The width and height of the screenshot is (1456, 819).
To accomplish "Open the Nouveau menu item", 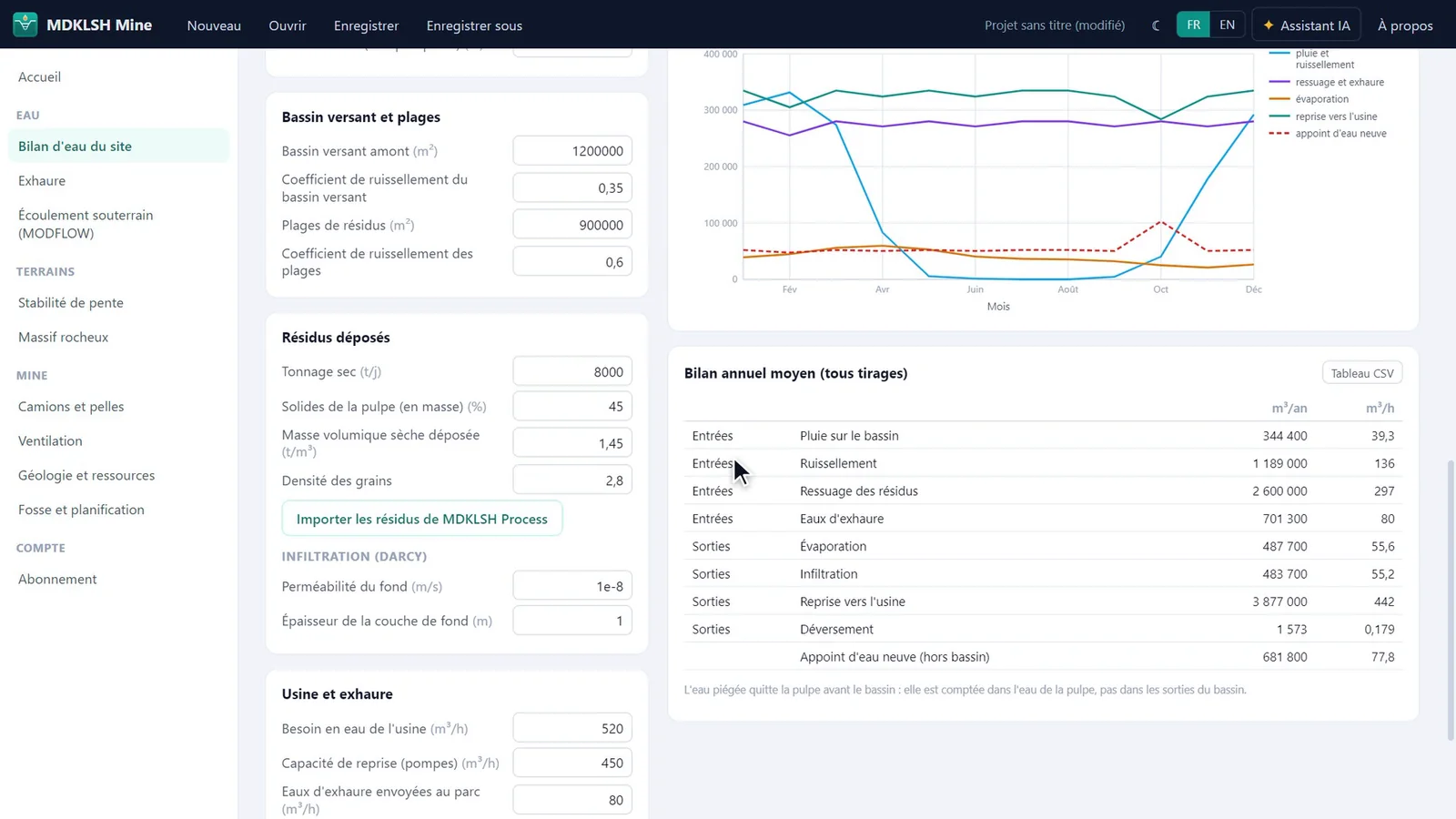I will [214, 25].
